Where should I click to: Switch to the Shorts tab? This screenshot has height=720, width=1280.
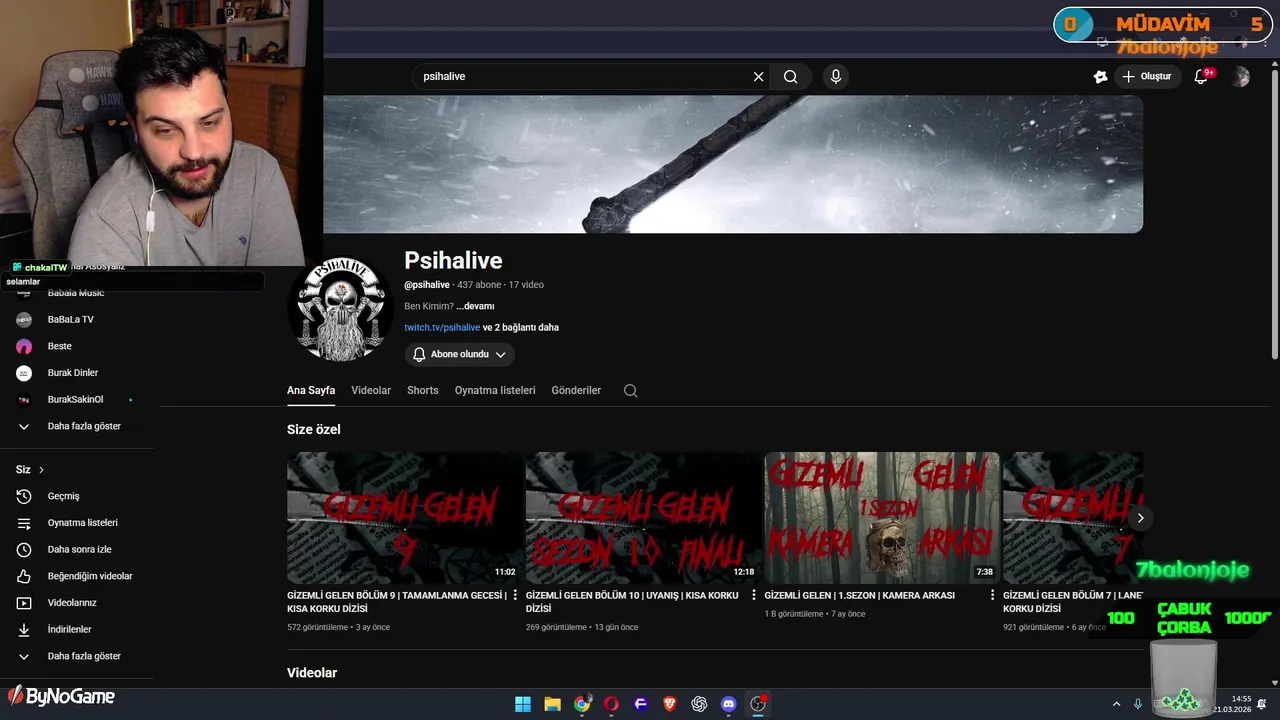(423, 390)
